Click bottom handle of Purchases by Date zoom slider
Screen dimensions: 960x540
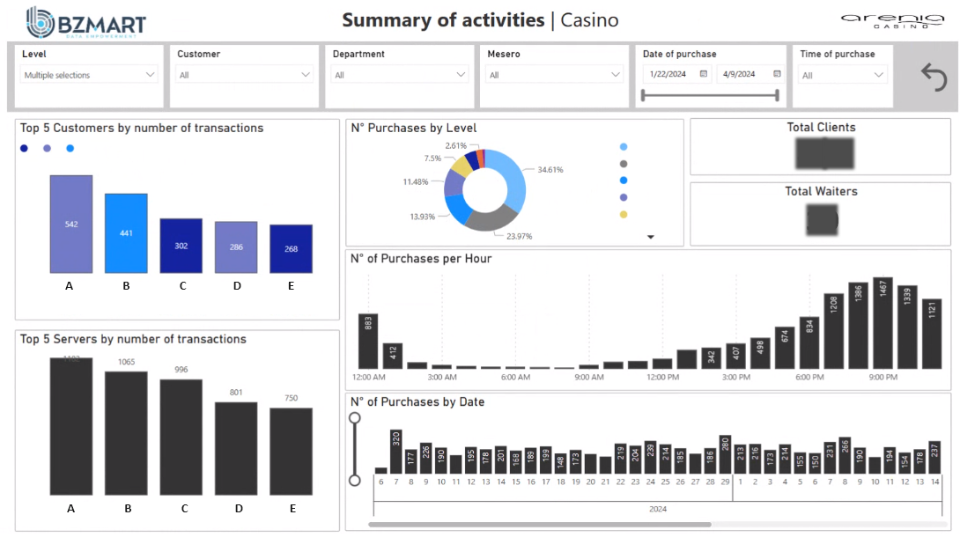(x=354, y=480)
